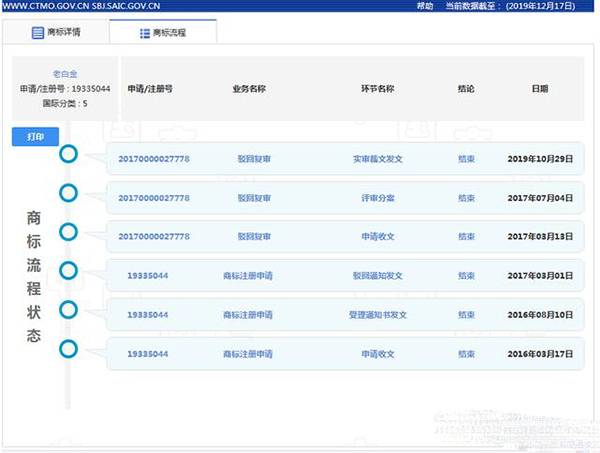This screenshot has height=453, width=600.
Task: Click the list icon on the 商标流程 tab
Action: [x=143, y=33]
